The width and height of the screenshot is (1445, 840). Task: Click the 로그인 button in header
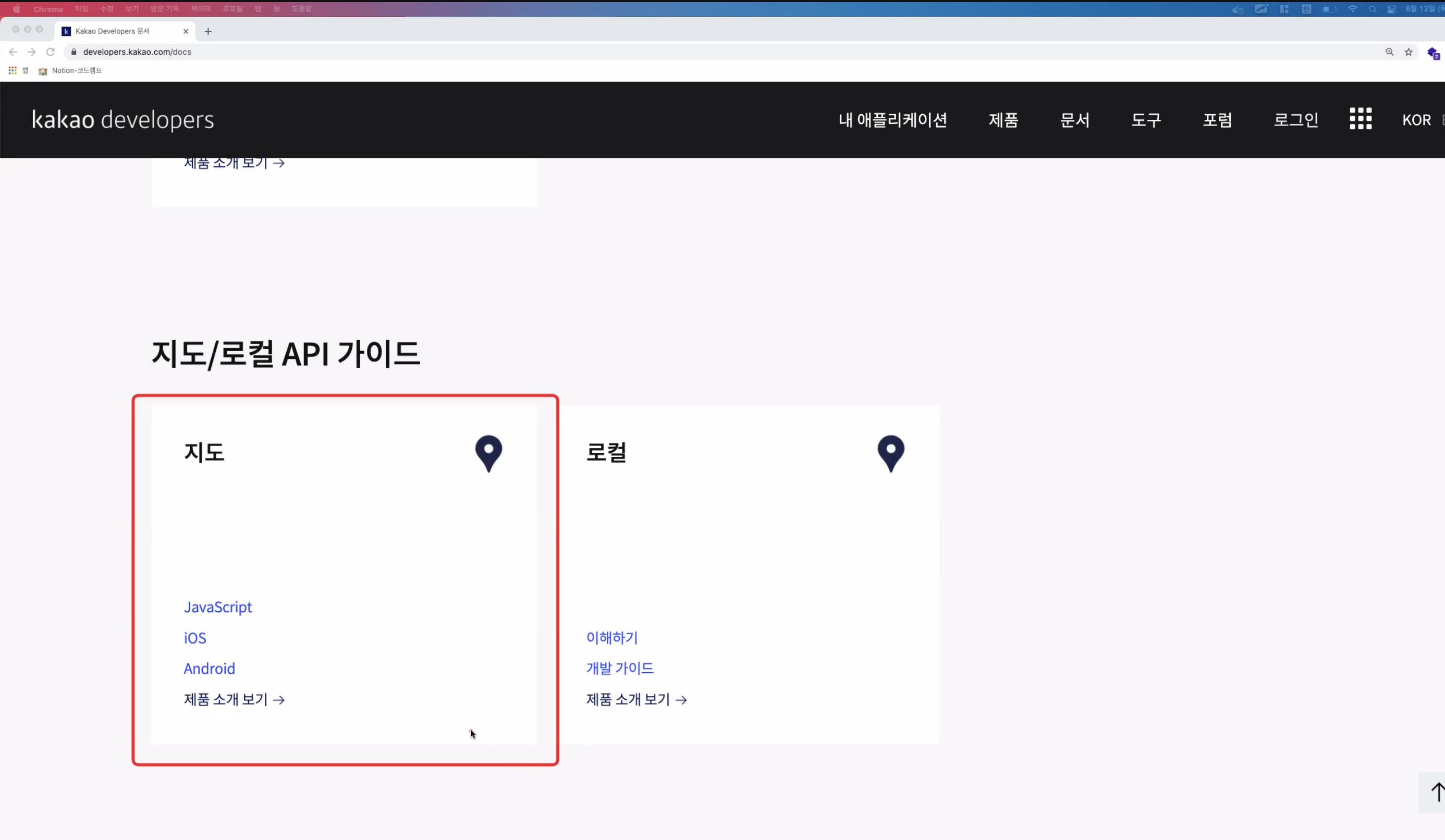click(x=1295, y=120)
